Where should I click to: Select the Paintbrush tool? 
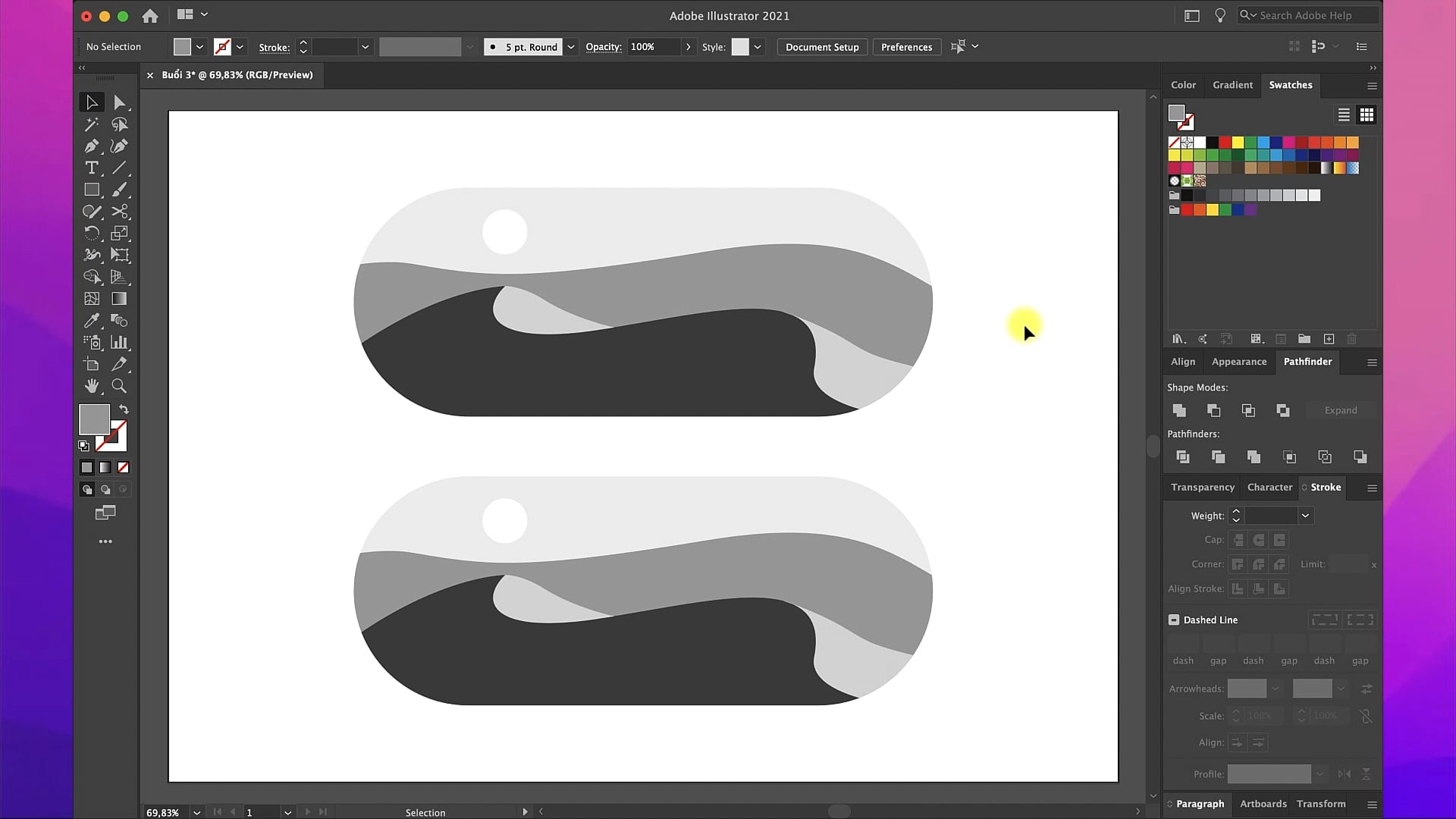[119, 190]
